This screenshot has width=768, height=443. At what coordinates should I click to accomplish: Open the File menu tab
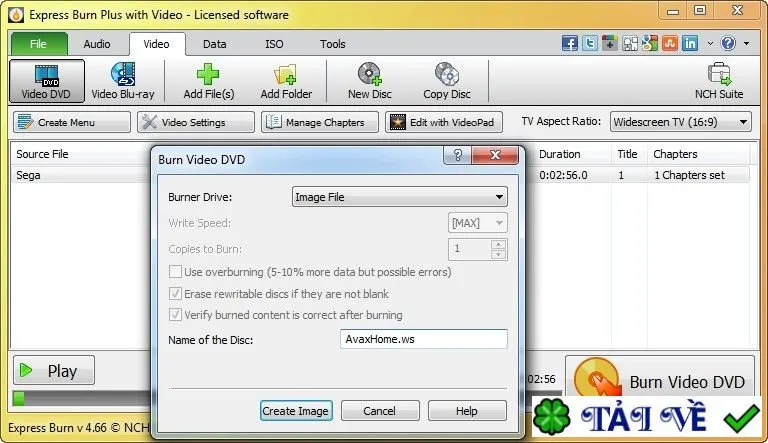39,44
